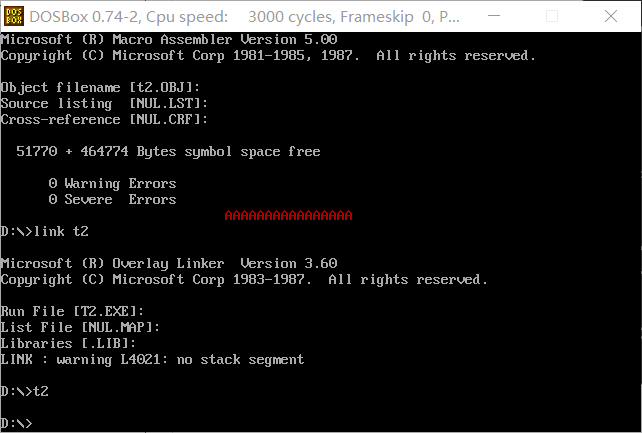The height and width of the screenshot is (433, 642).
Task: Click the 'Object filename [t2.OBJ]' line
Action: click(100, 87)
